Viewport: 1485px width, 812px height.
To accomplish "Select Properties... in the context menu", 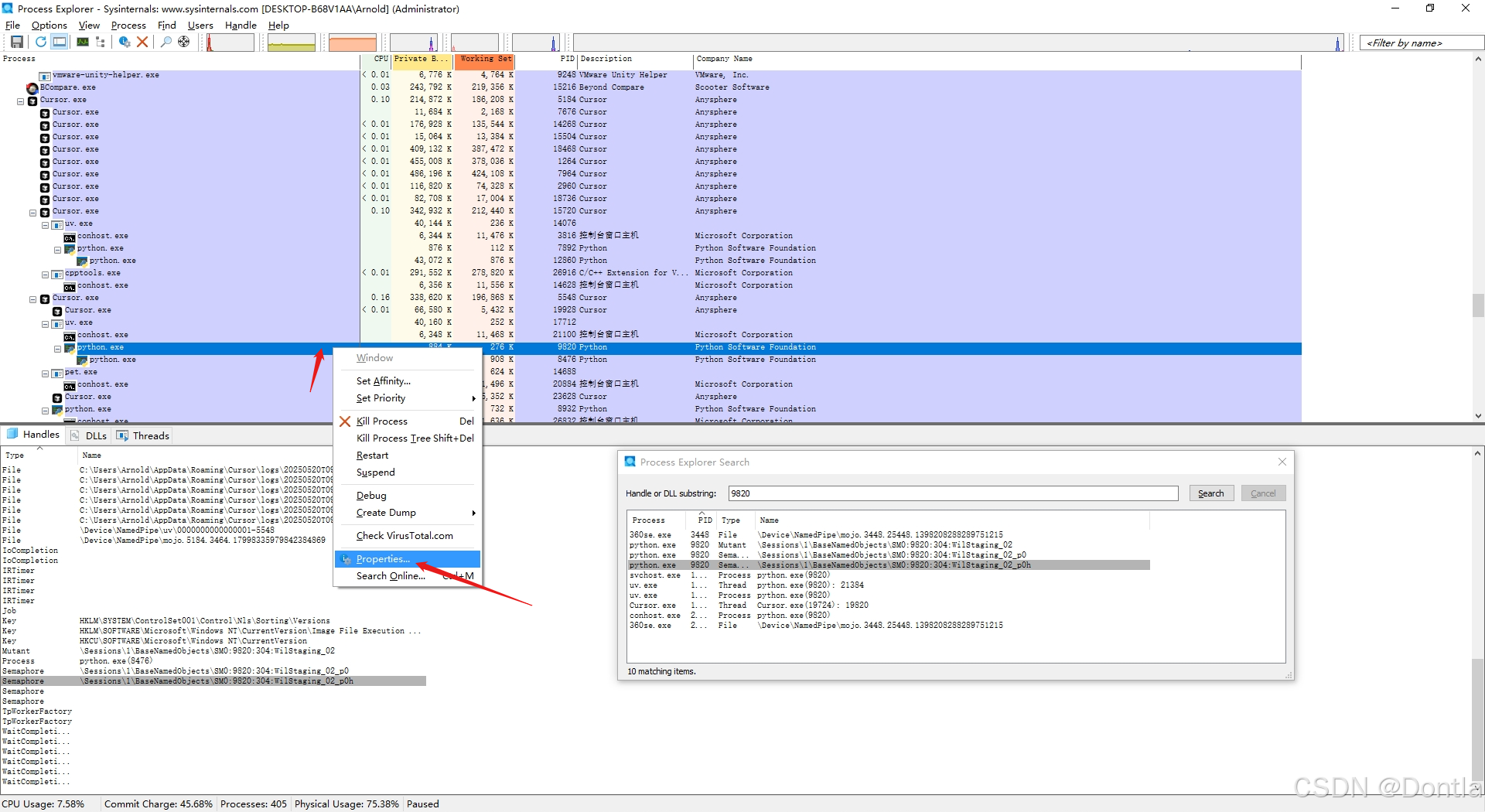I will click(x=408, y=559).
